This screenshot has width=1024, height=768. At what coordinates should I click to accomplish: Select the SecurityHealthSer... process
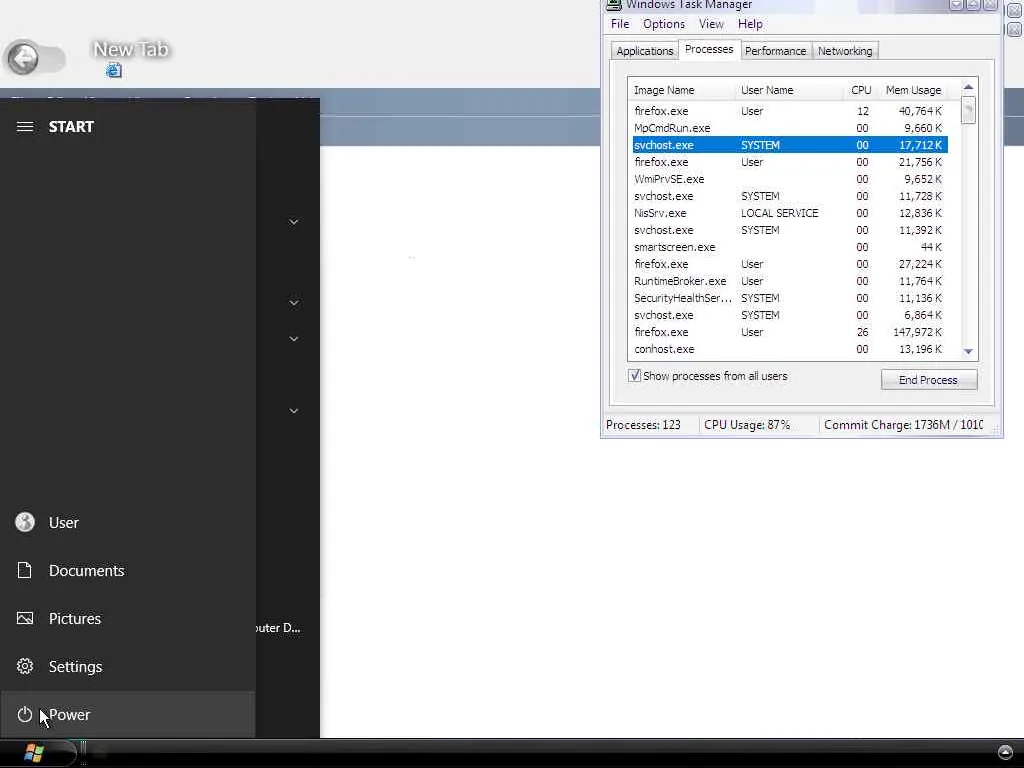[790, 298]
